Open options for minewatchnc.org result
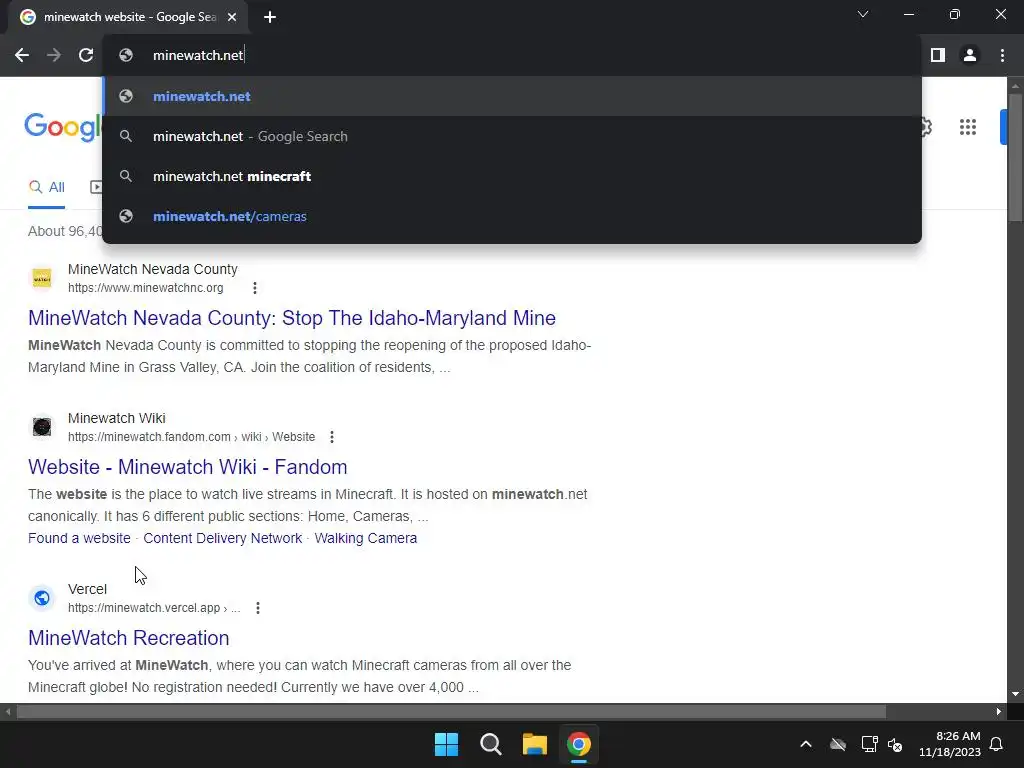Image resolution: width=1024 pixels, height=768 pixels. 255,288
